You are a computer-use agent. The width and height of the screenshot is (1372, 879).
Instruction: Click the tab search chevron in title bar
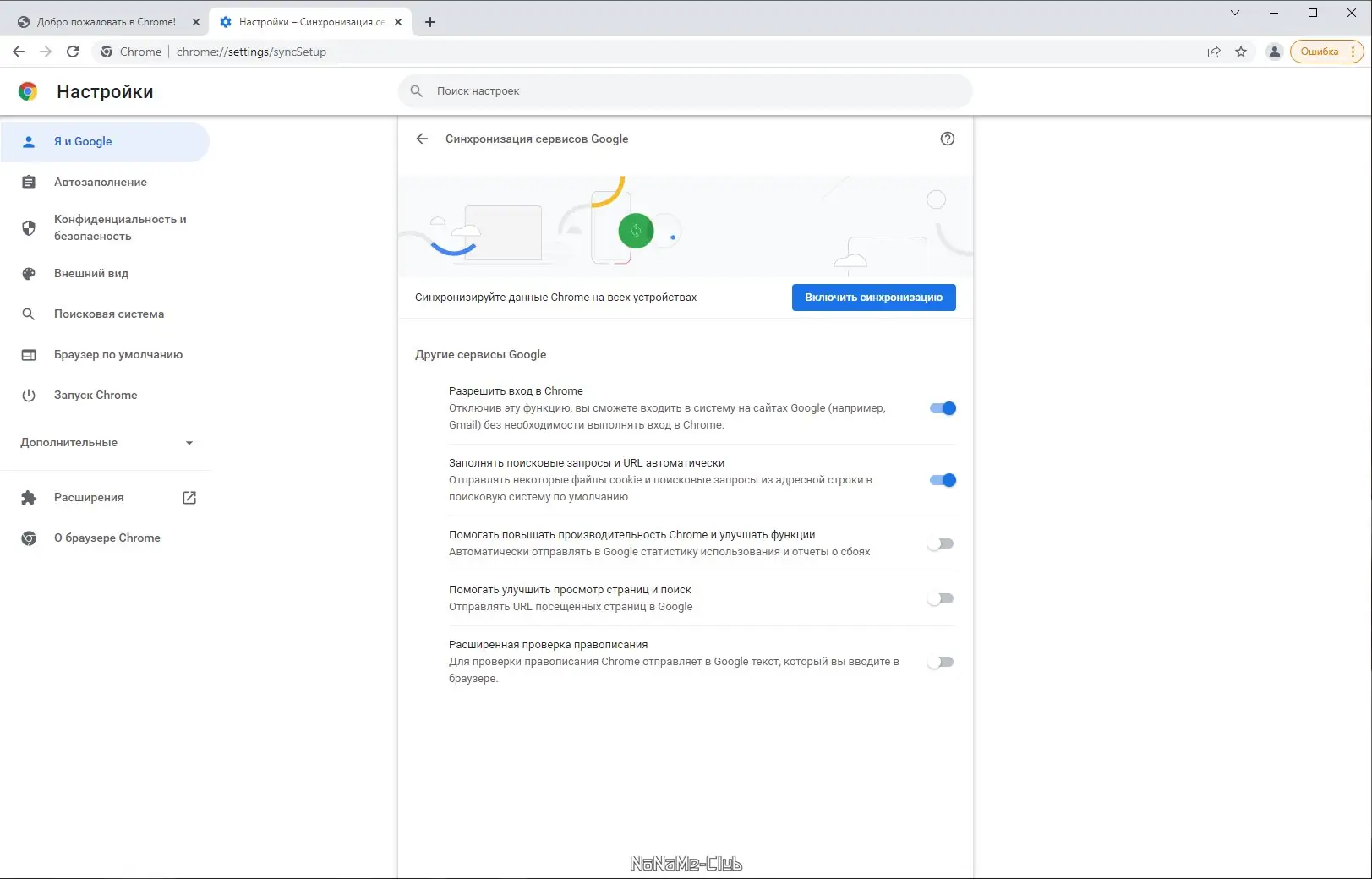click(x=1235, y=13)
